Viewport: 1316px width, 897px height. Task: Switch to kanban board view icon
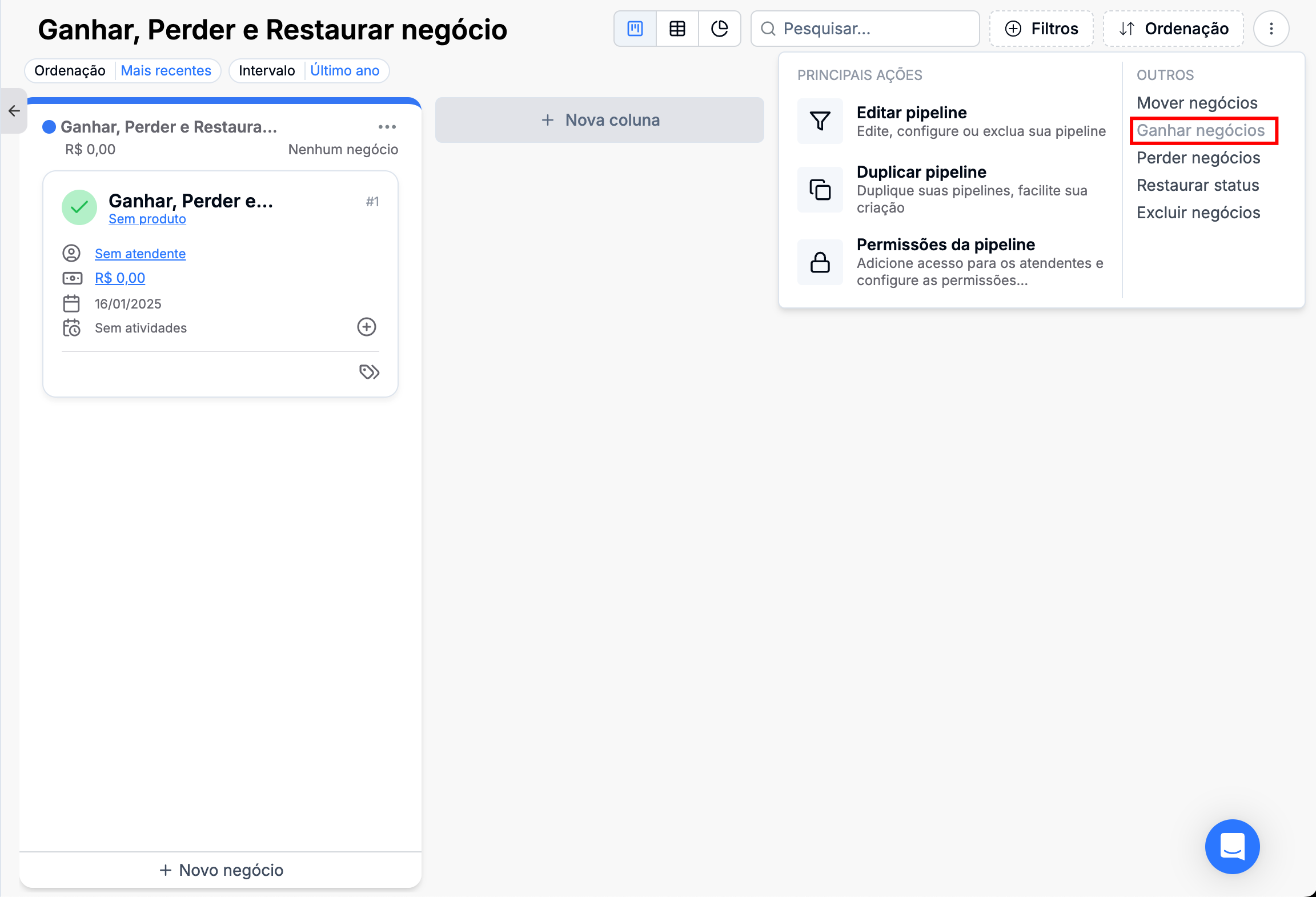point(635,29)
